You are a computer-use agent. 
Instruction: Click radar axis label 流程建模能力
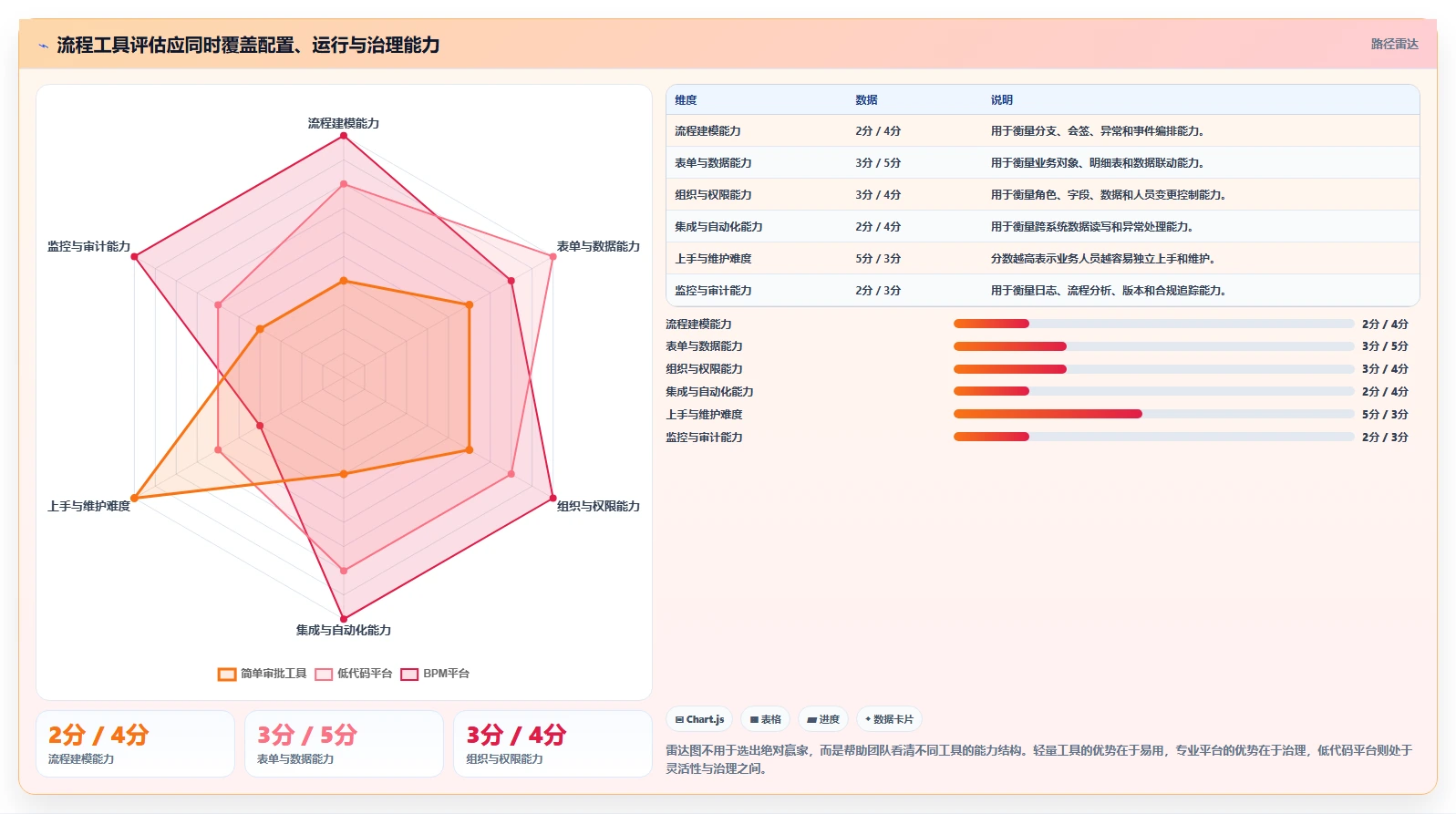pyautogui.click(x=344, y=123)
